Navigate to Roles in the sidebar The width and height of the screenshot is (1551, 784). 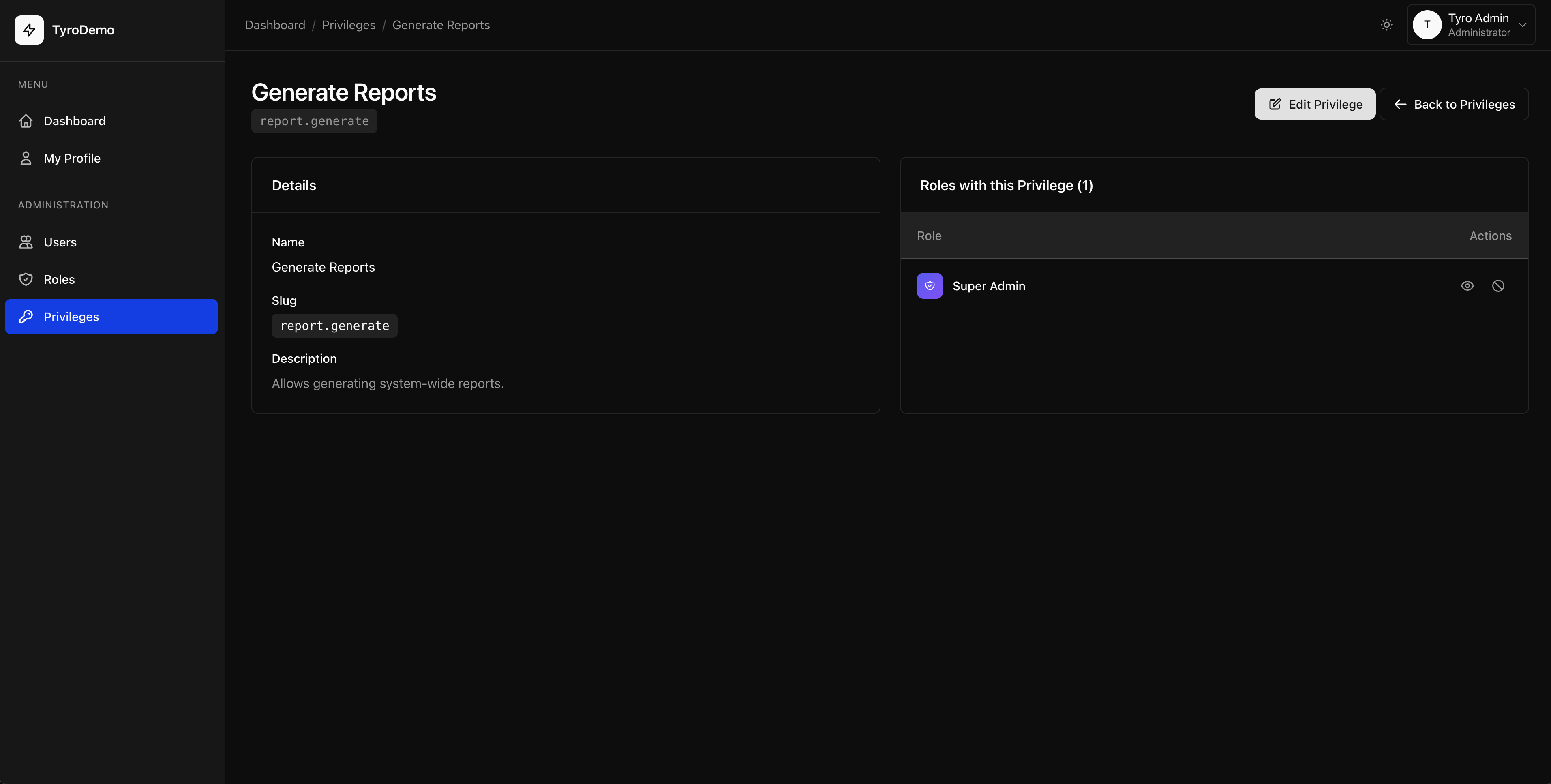point(59,279)
